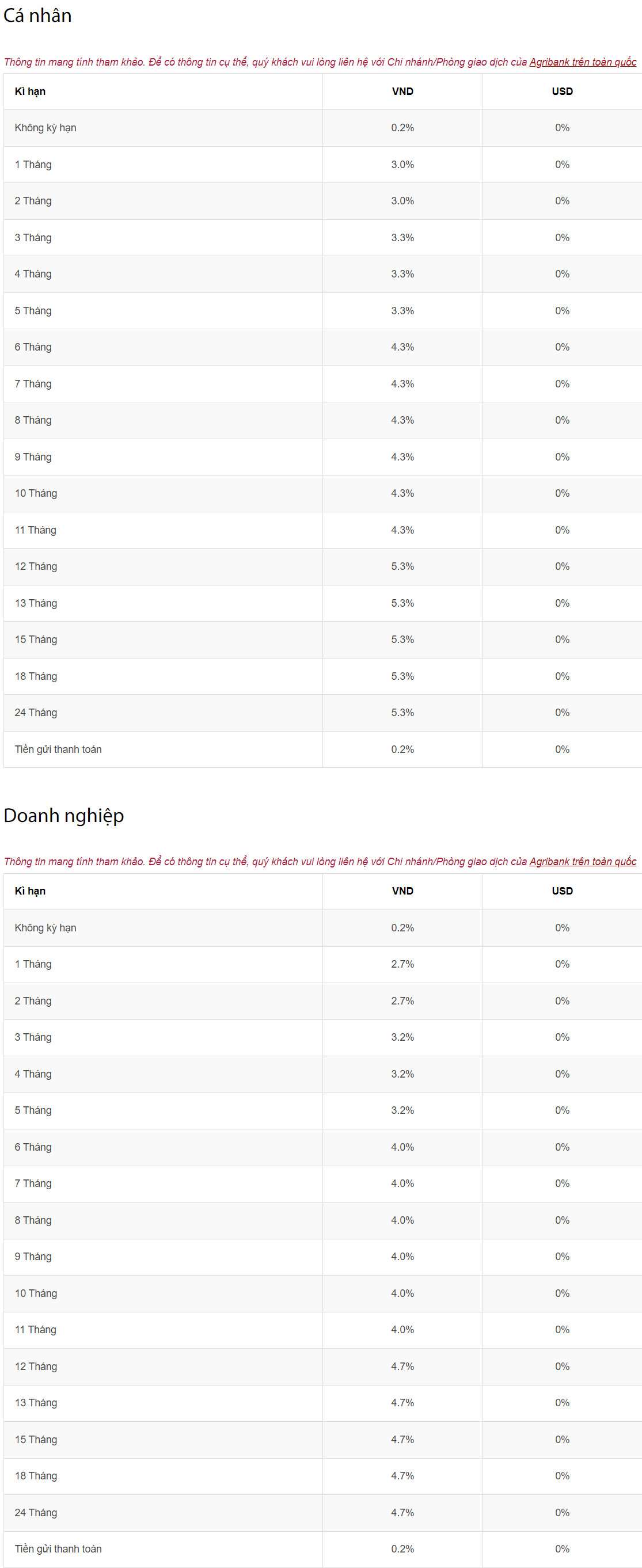
Task: Click VND rate for 18 Tháng under Doanh nghiệp
Action: [402, 1475]
